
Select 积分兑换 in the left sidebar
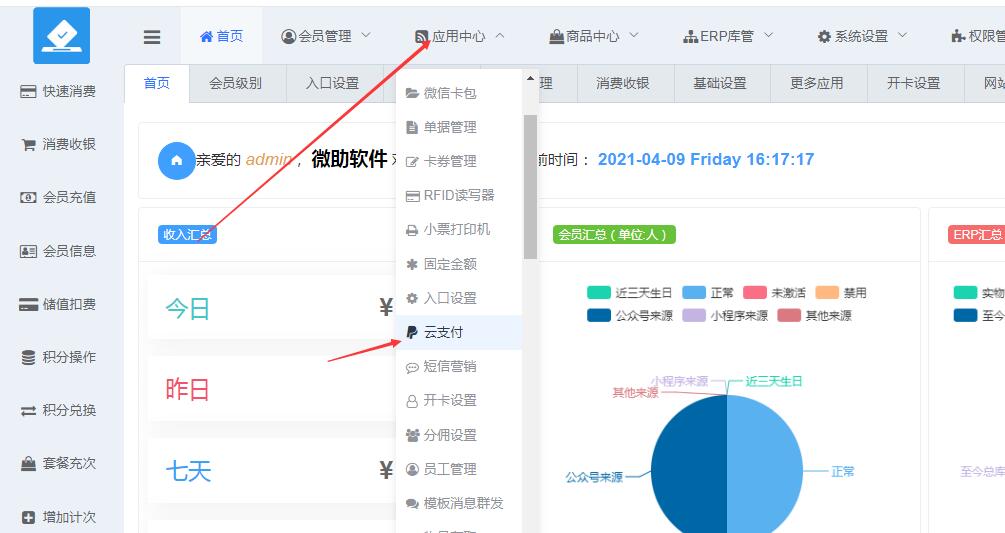pyautogui.click(x=59, y=410)
